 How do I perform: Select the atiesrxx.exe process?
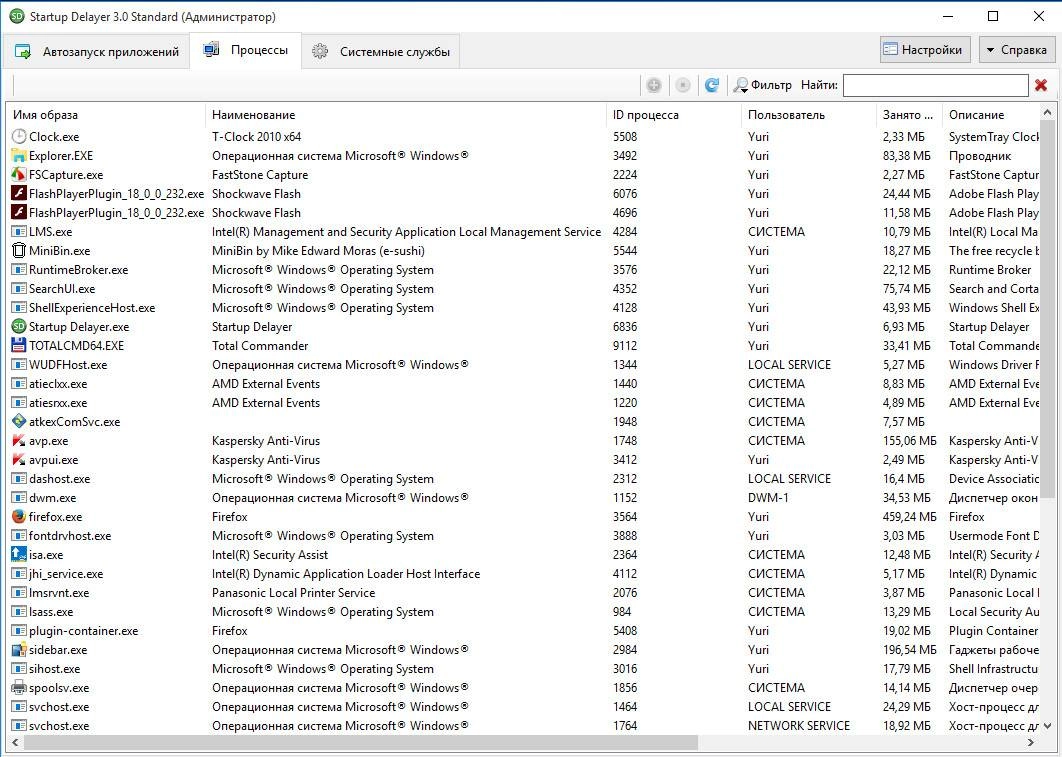coord(524,402)
